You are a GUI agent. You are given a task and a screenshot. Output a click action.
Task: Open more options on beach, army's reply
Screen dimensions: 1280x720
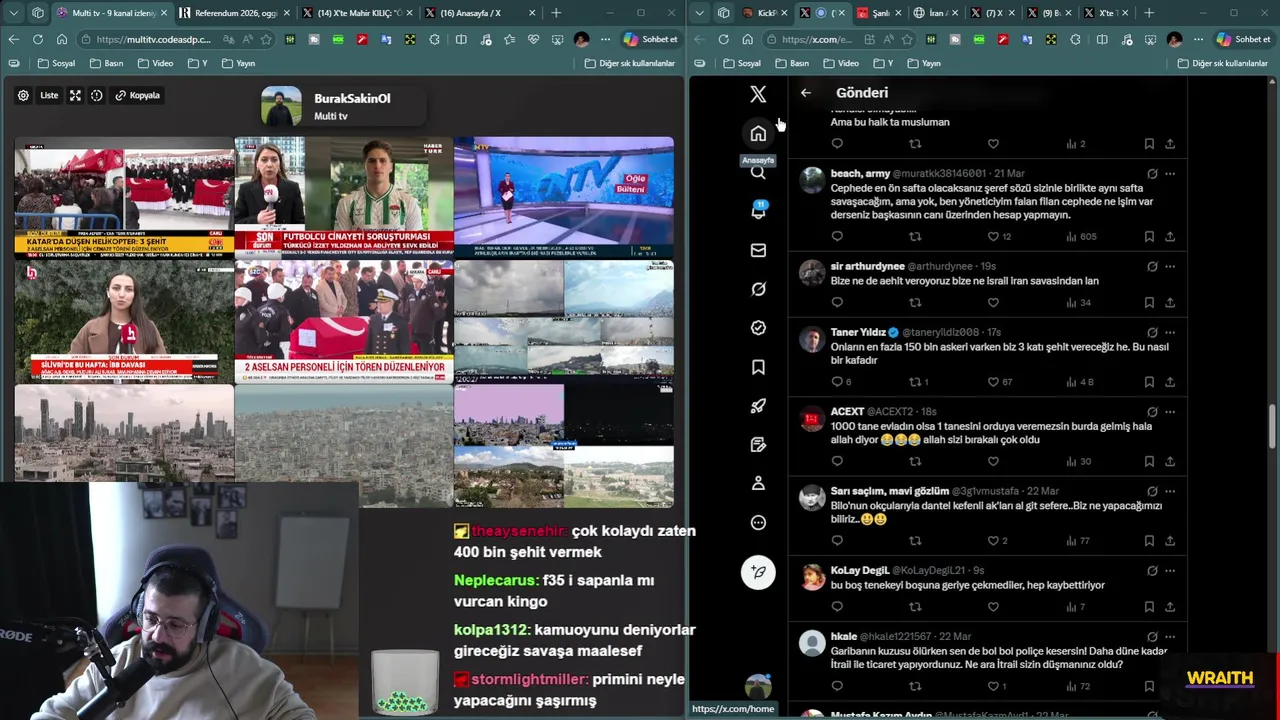[1170, 174]
